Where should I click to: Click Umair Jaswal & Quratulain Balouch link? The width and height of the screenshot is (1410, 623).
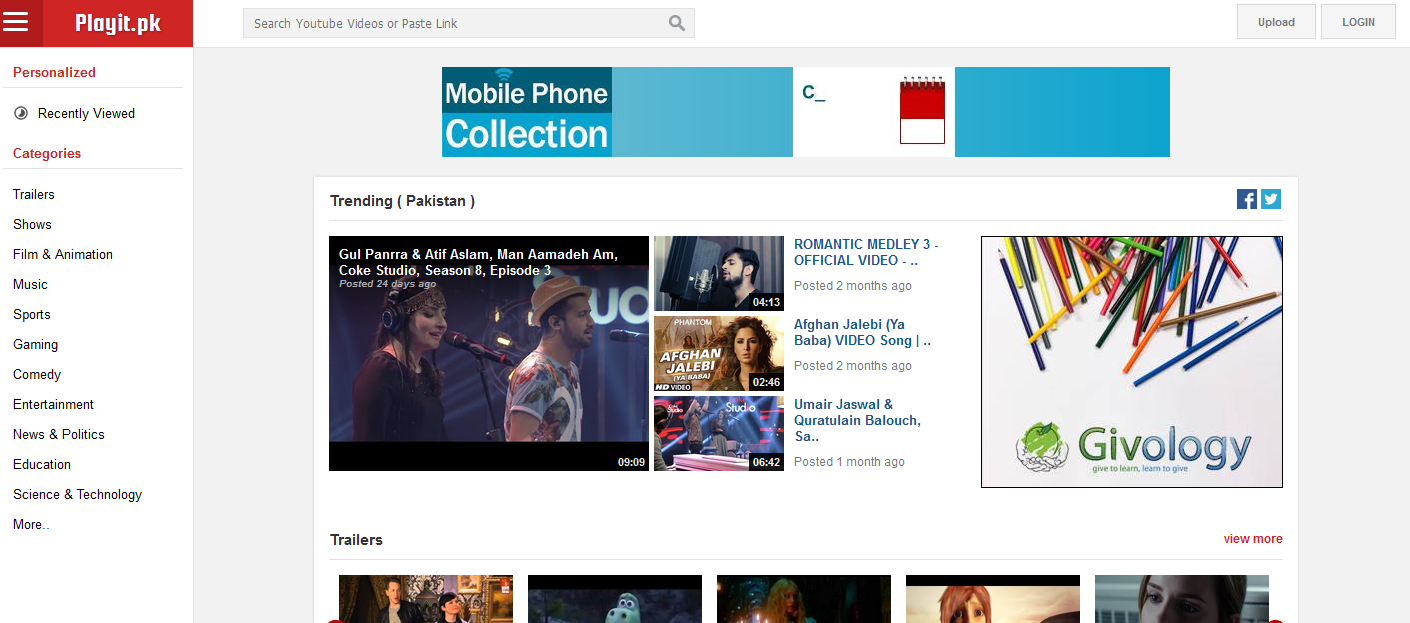coord(857,420)
